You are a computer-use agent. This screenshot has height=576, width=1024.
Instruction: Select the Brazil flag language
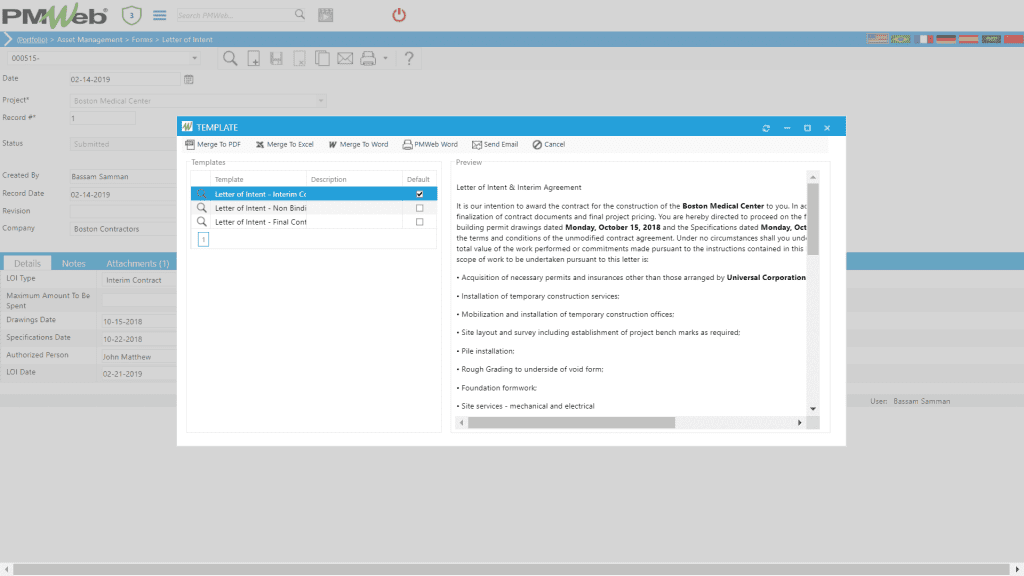(x=900, y=39)
